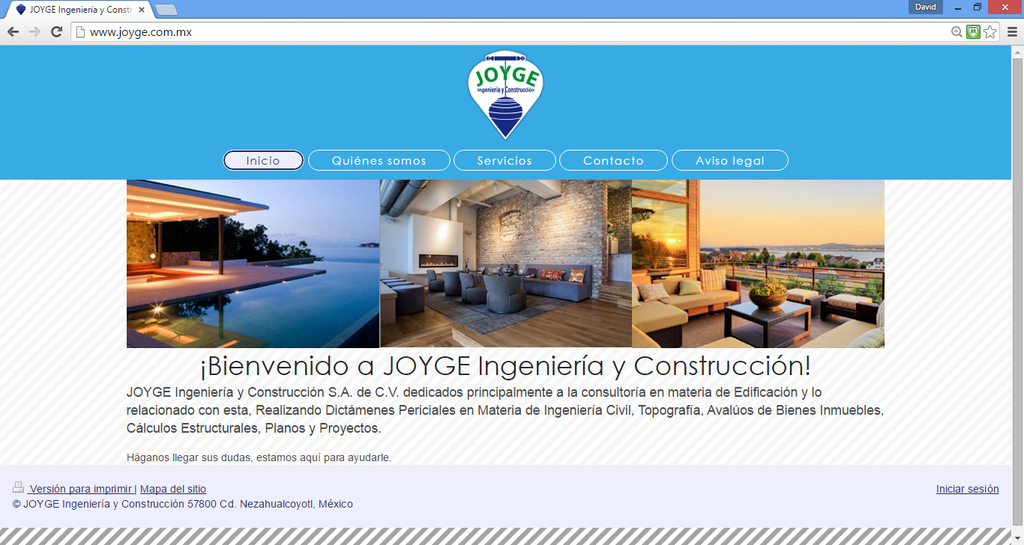Go to the Inicio page
Image resolution: width=1024 pixels, height=545 pixels.
pyautogui.click(x=263, y=161)
